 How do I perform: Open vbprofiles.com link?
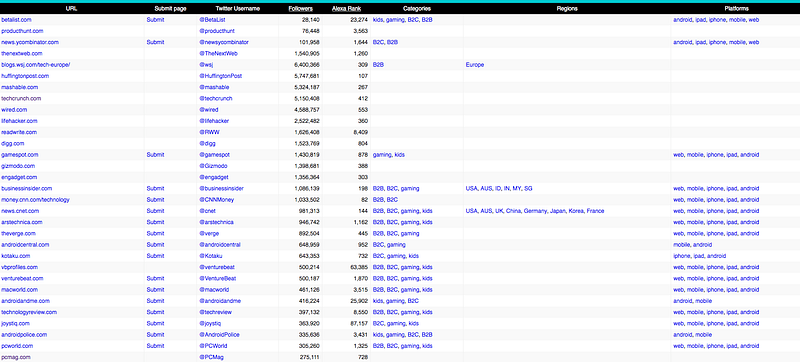coord(19,267)
